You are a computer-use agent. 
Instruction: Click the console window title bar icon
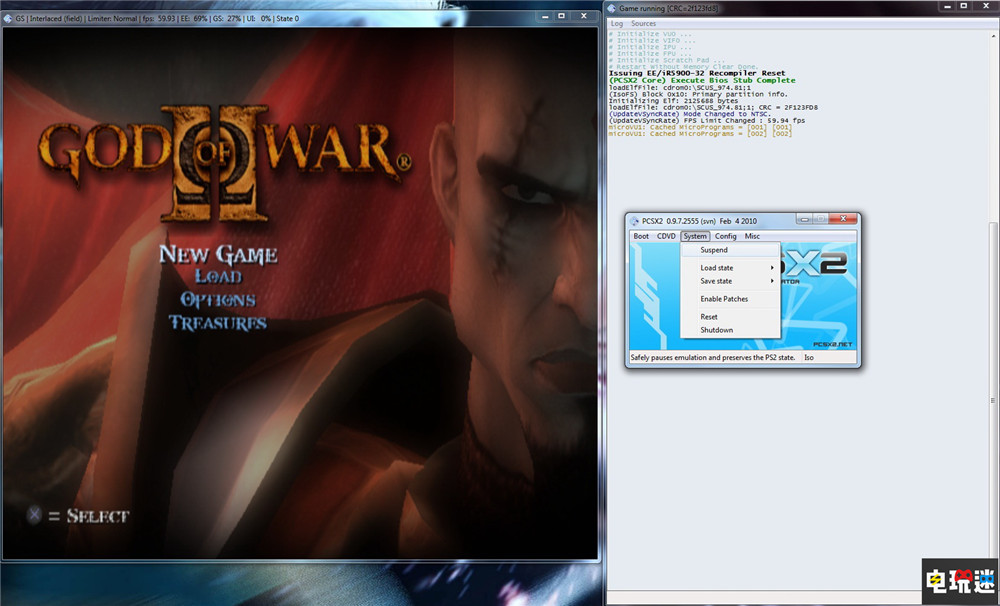(612, 8)
